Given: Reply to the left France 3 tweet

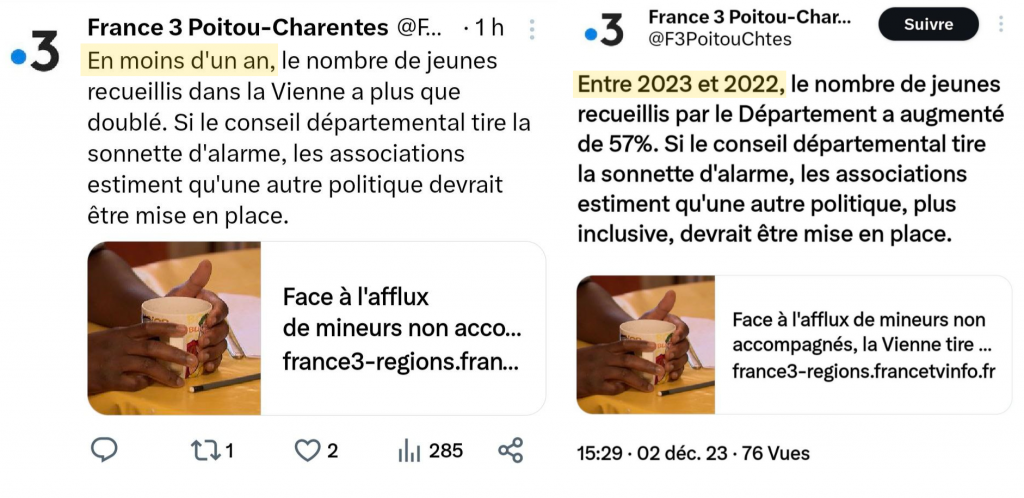Looking at the screenshot, I should pyautogui.click(x=104, y=451).
